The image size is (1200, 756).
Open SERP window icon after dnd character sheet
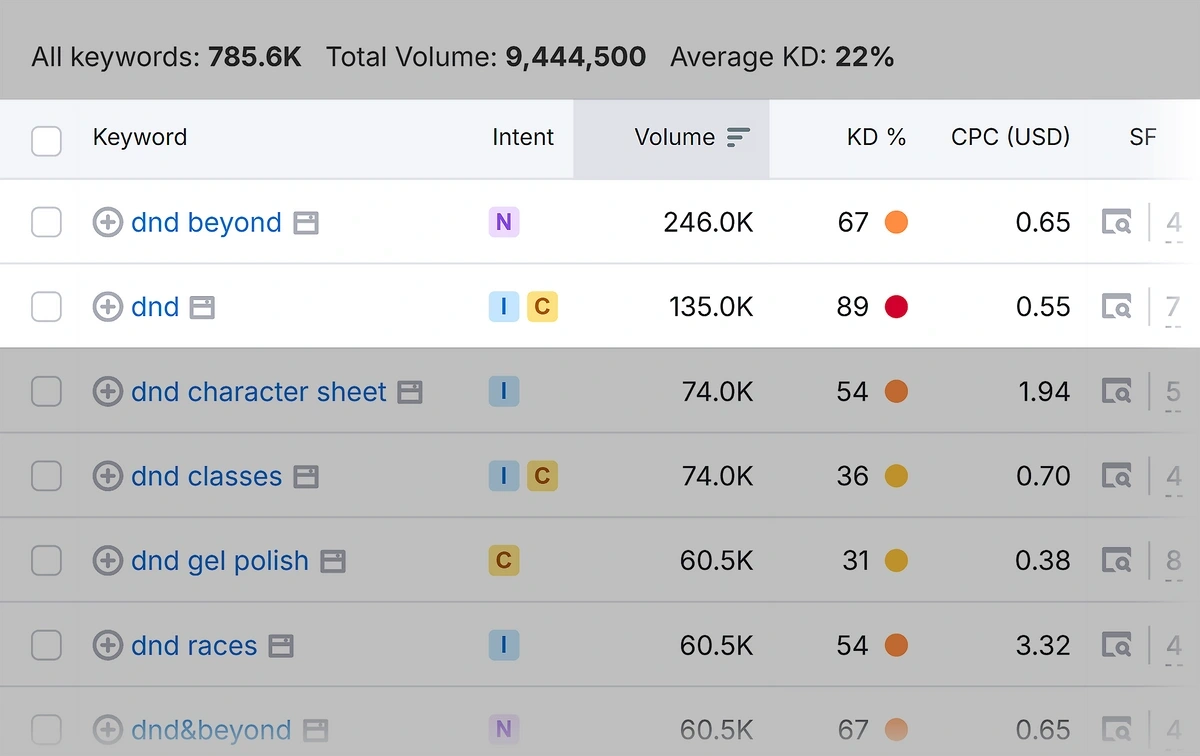[x=410, y=392]
